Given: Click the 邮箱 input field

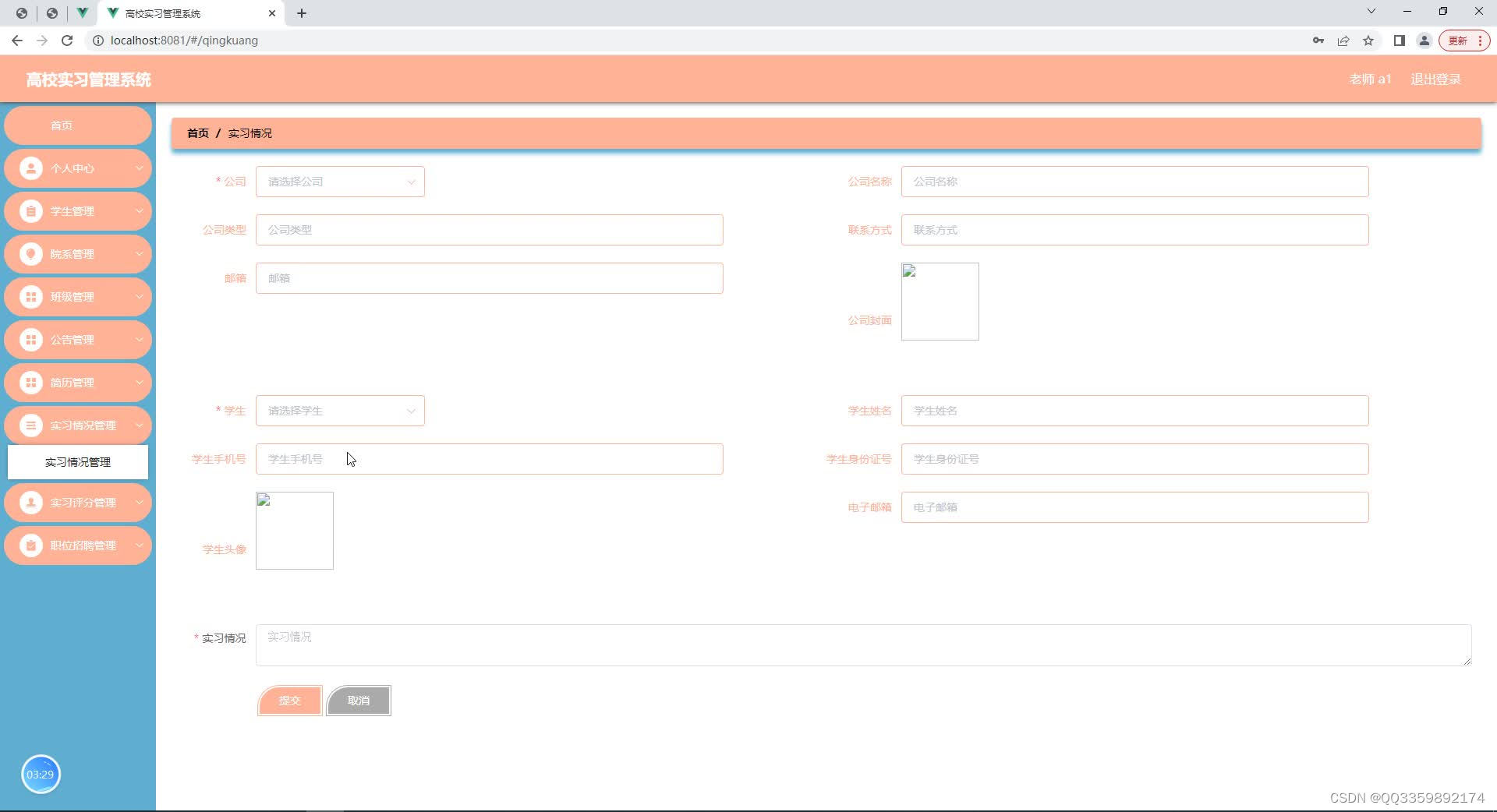Looking at the screenshot, I should [x=489, y=278].
